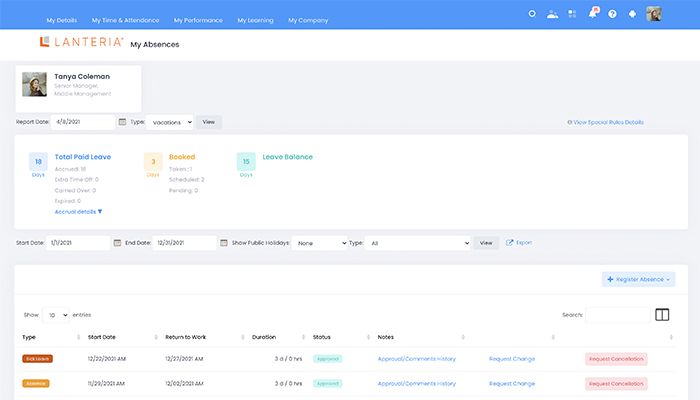
Task: Request cancellation for the Sick Leave entry
Action: [616, 358]
